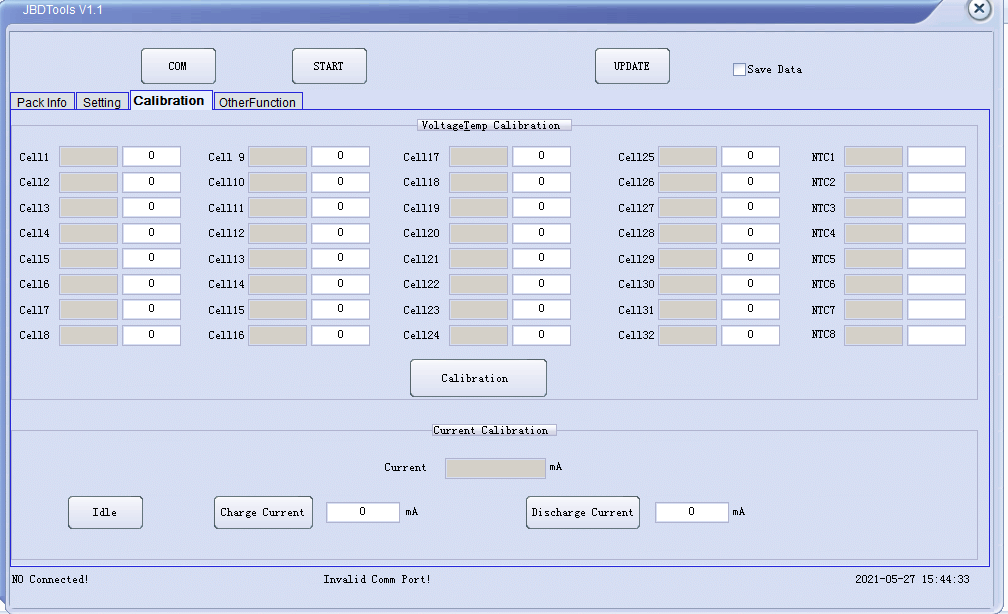Image resolution: width=1008 pixels, height=614 pixels.
Task: Click the NTC1 white calibration input field
Action: [x=936, y=157]
